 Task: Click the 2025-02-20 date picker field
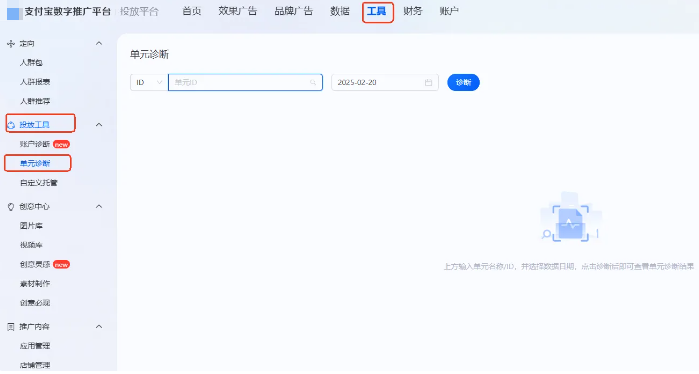(385, 82)
